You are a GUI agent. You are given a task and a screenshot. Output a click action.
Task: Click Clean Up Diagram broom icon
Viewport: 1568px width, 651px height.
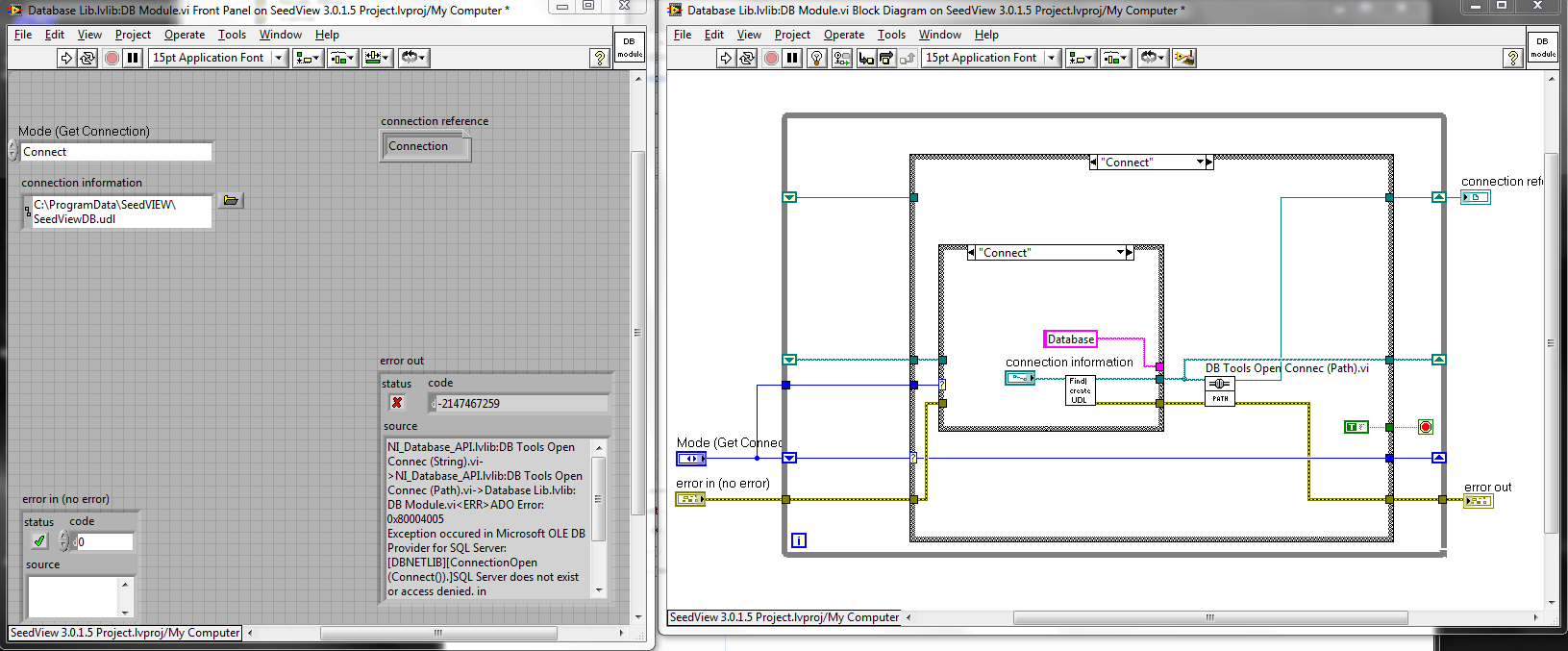[x=1183, y=58]
